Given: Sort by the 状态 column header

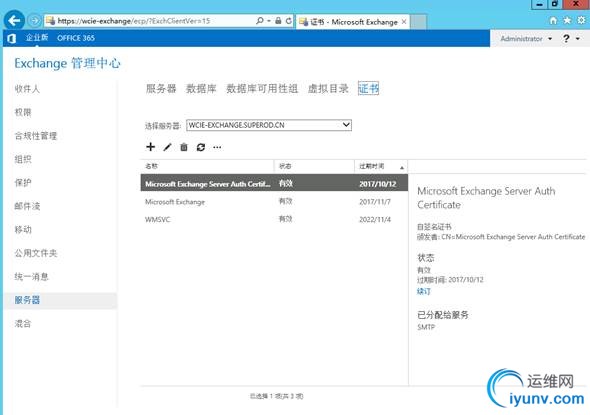Looking at the screenshot, I should point(314,166).
